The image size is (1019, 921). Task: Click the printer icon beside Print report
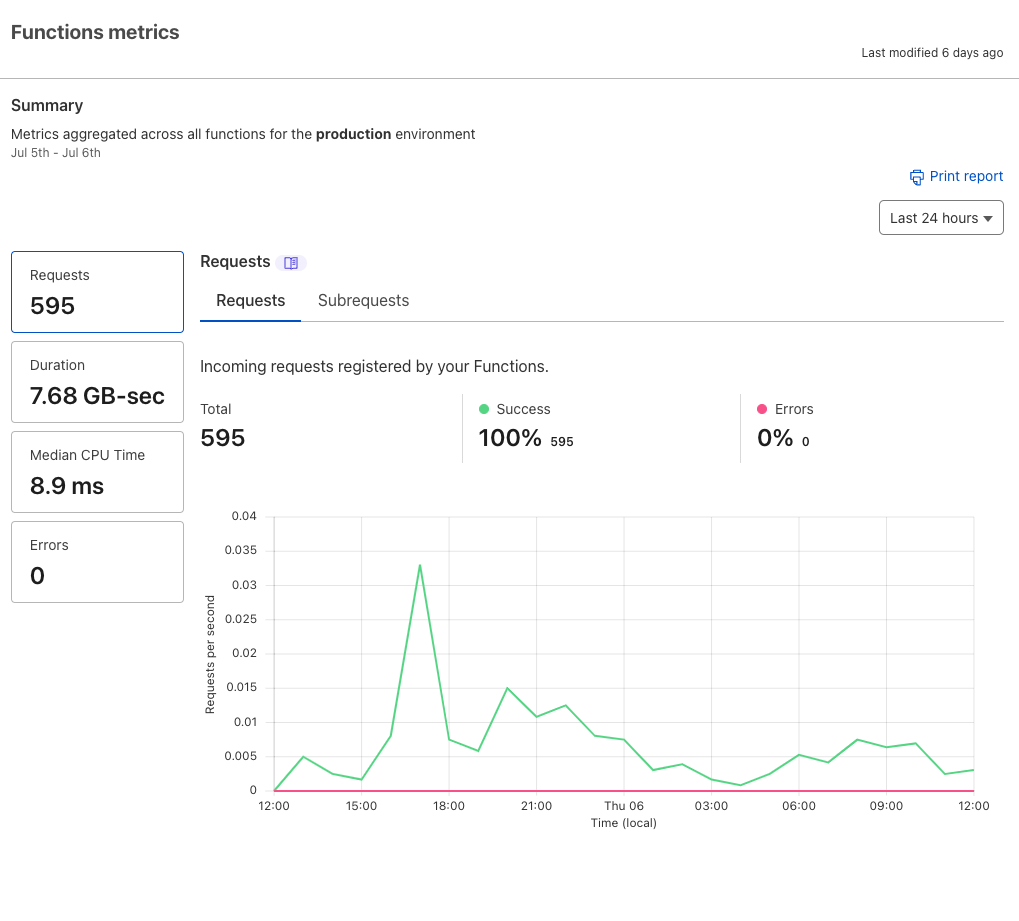click(916, 177)
